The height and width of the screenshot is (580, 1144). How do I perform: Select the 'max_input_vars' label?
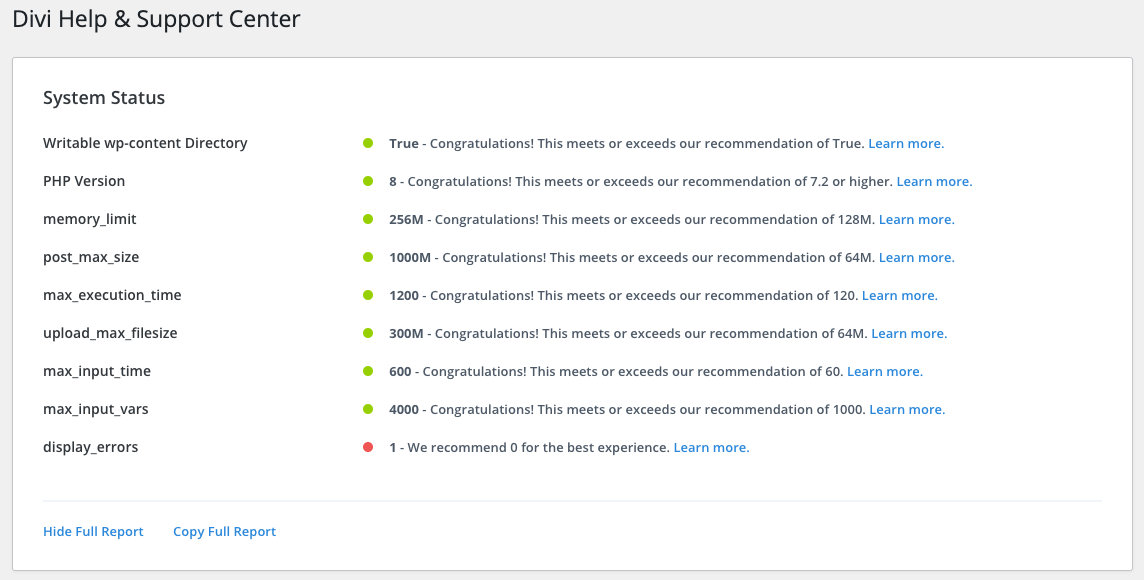96,409
